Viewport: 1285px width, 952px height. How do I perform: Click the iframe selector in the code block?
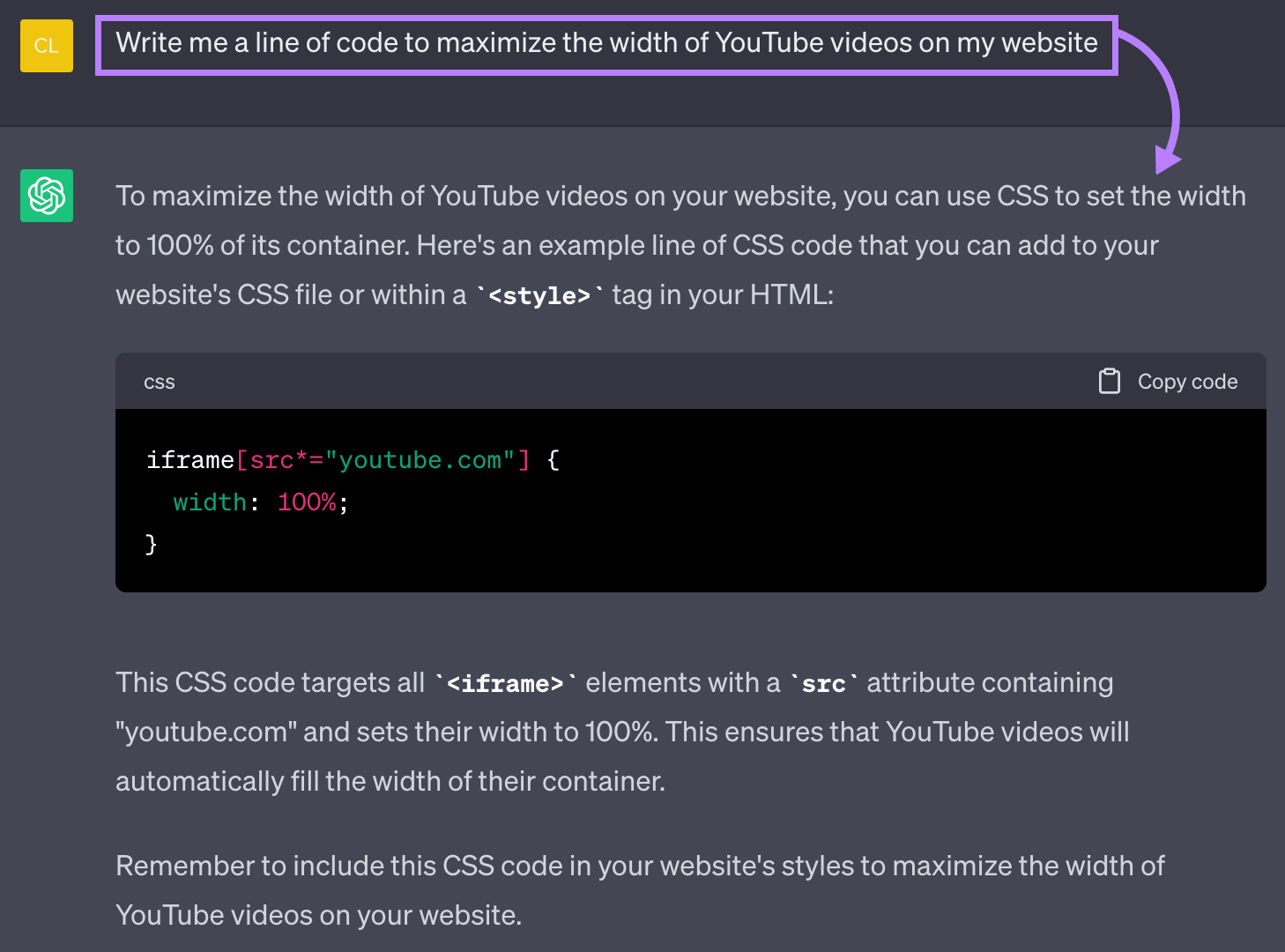pos(189,459)
